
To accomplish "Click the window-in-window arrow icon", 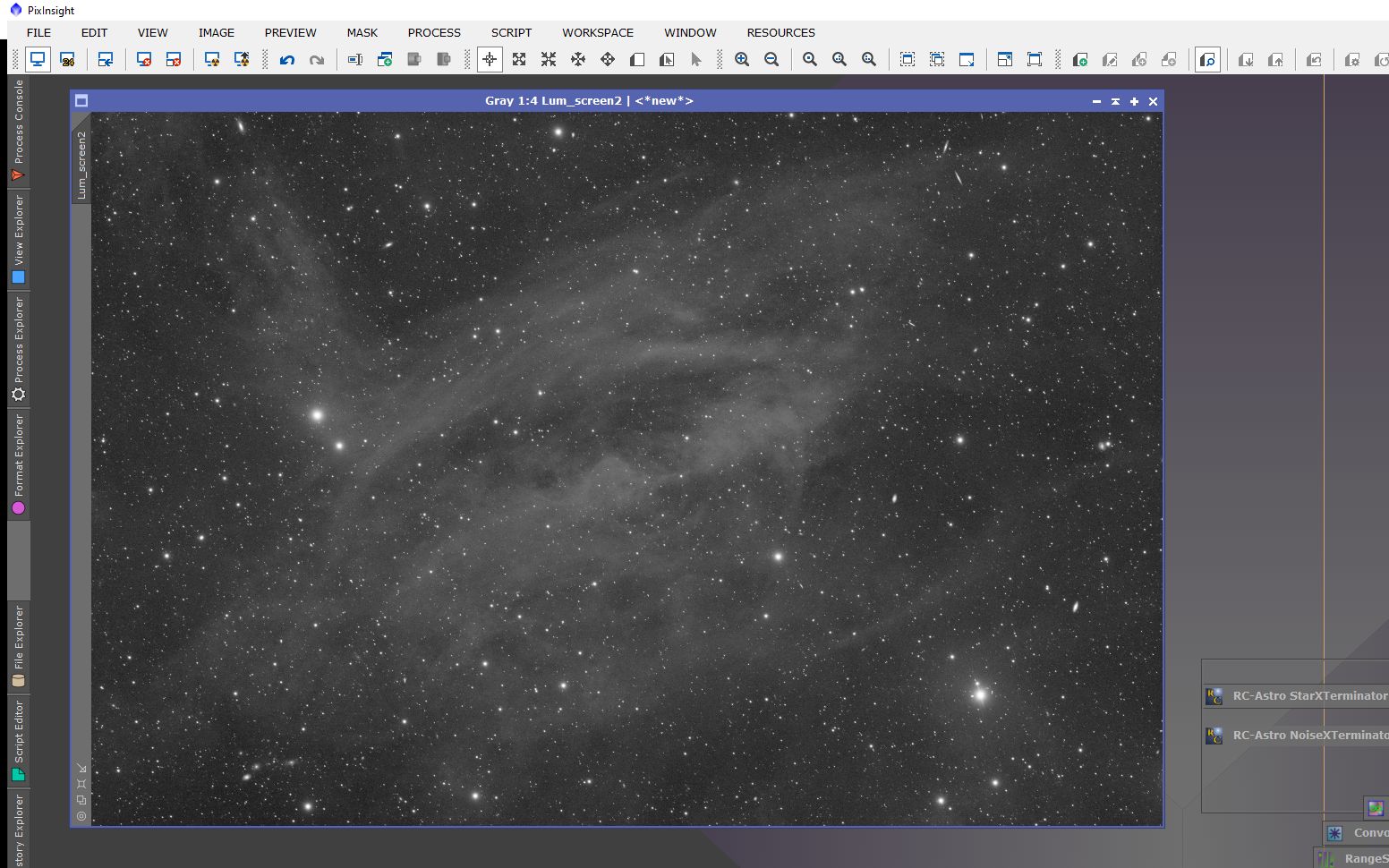I will 1005,60.
